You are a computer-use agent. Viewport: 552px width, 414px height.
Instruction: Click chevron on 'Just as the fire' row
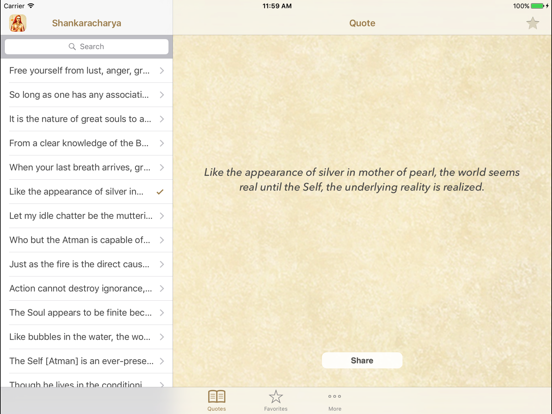pos(162,264)
